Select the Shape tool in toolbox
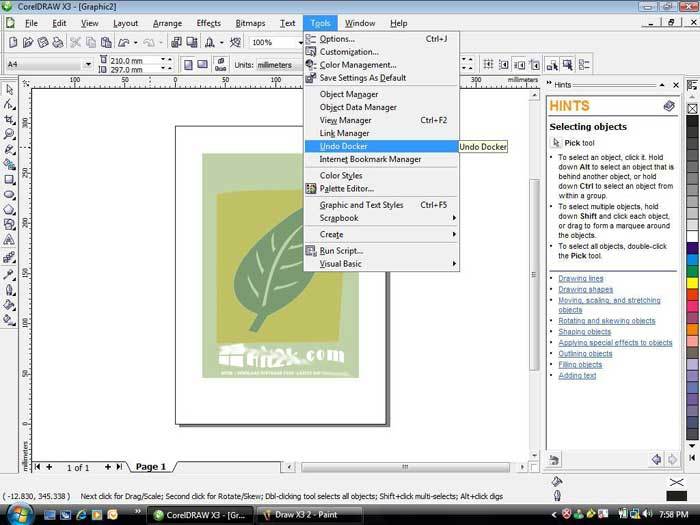The width and height of the screenshot is (700, 525). 9,104
